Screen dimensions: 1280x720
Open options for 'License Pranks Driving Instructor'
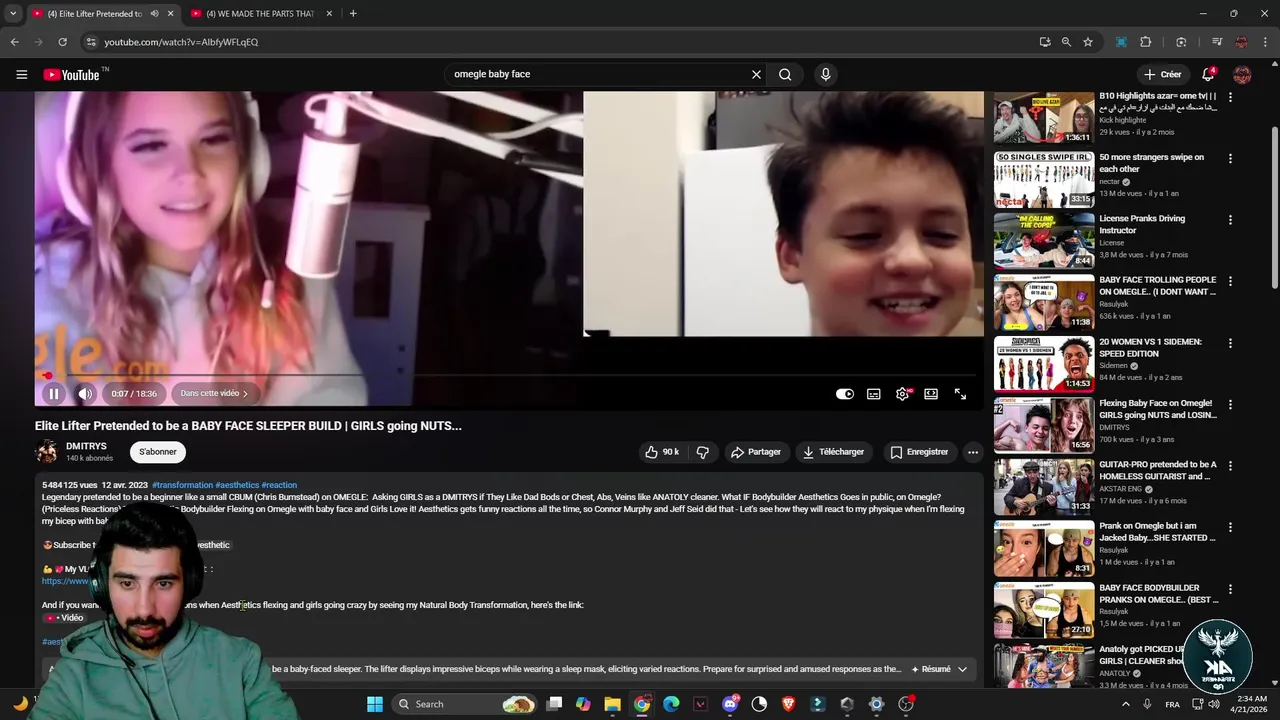(1230, 220)
